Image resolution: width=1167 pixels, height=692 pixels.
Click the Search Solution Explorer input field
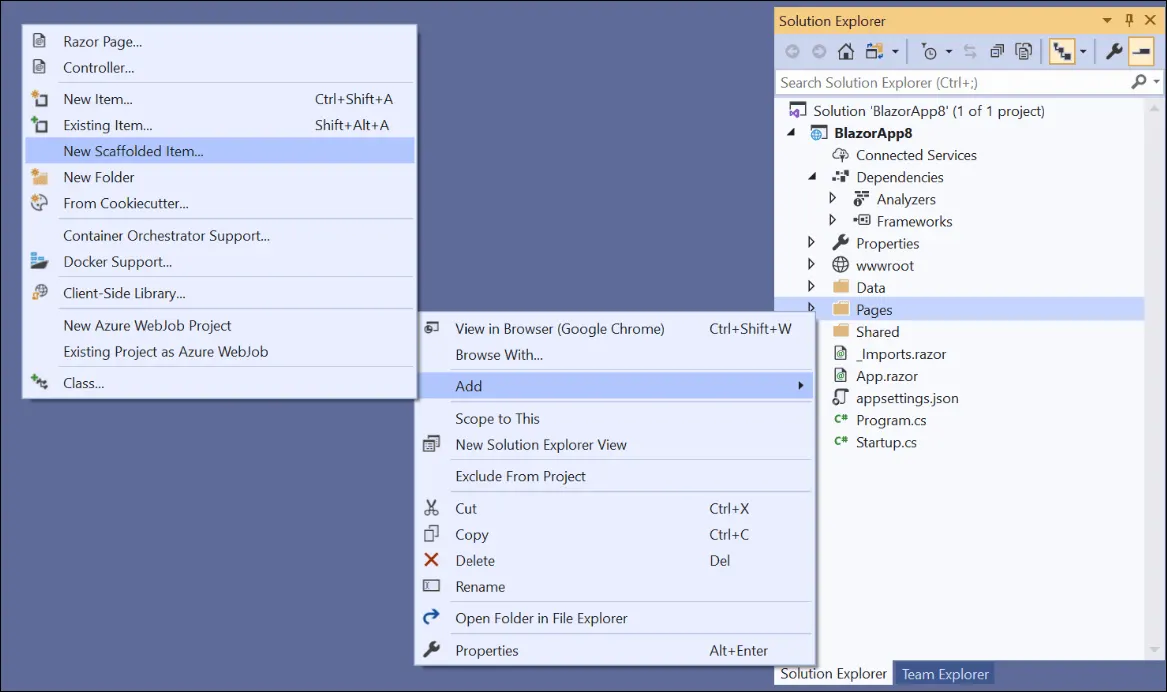(x=950, y=82)
